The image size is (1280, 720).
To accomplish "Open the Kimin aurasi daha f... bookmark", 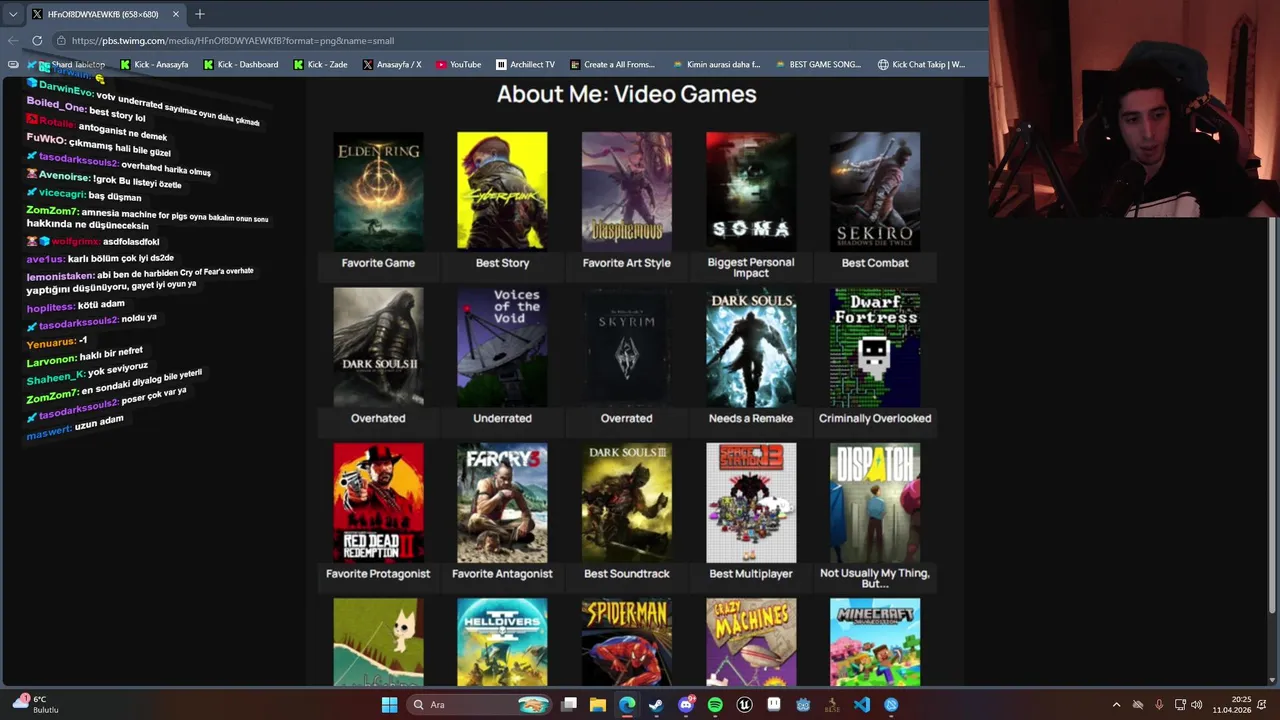I will (716, 64).
